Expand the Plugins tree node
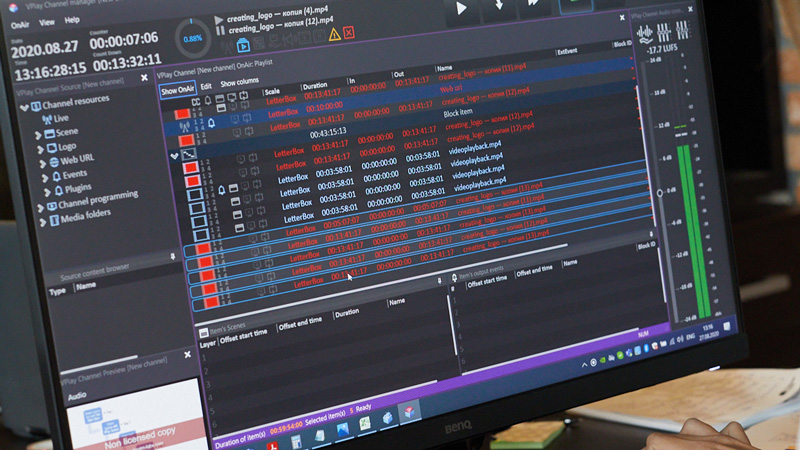The height and width of the screenshot is (450, 800). 47,192
